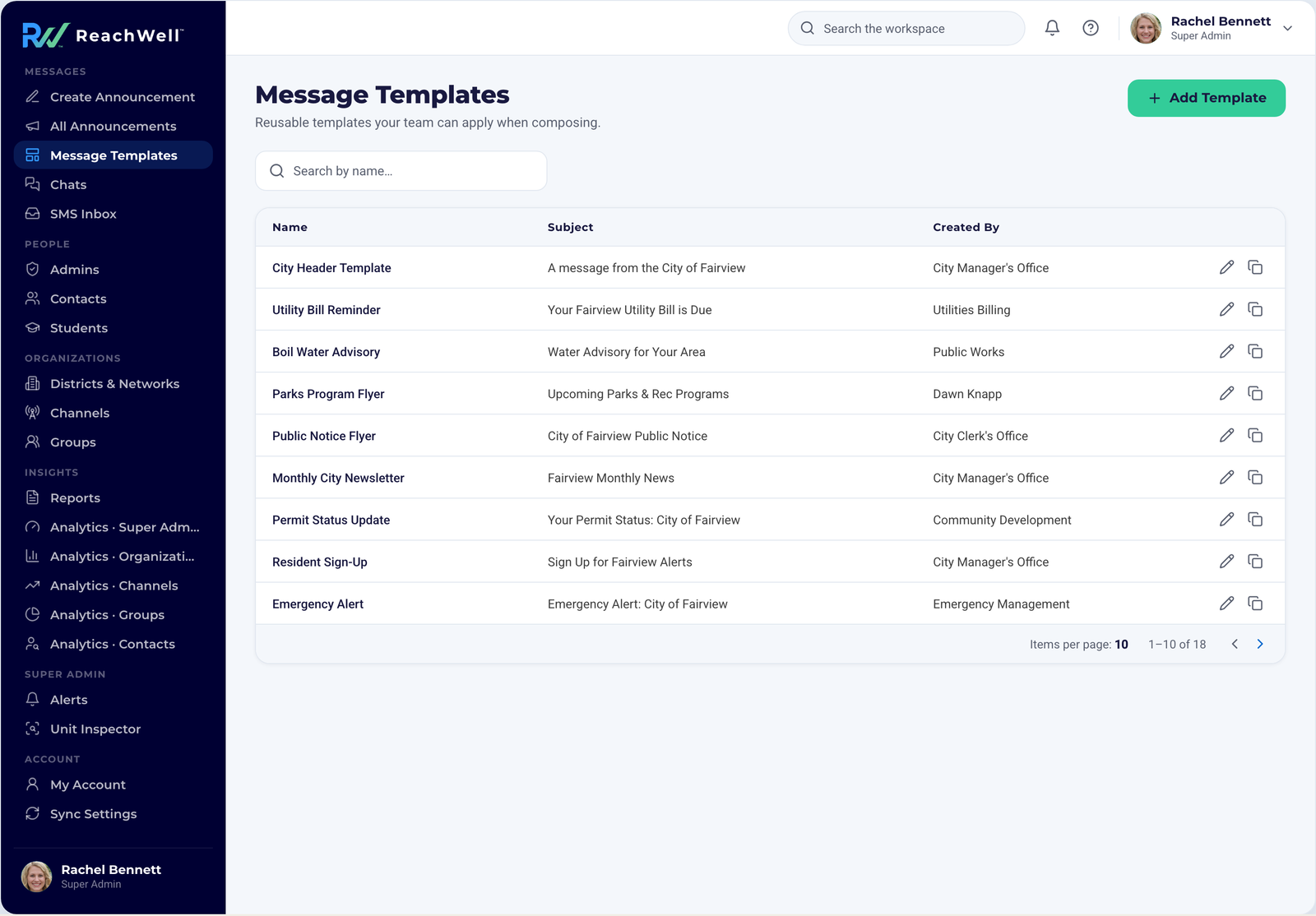The height and width of the screenshot is (916, 1316).
Task: Click the Created By column header
Action: (x=966, y=227)
